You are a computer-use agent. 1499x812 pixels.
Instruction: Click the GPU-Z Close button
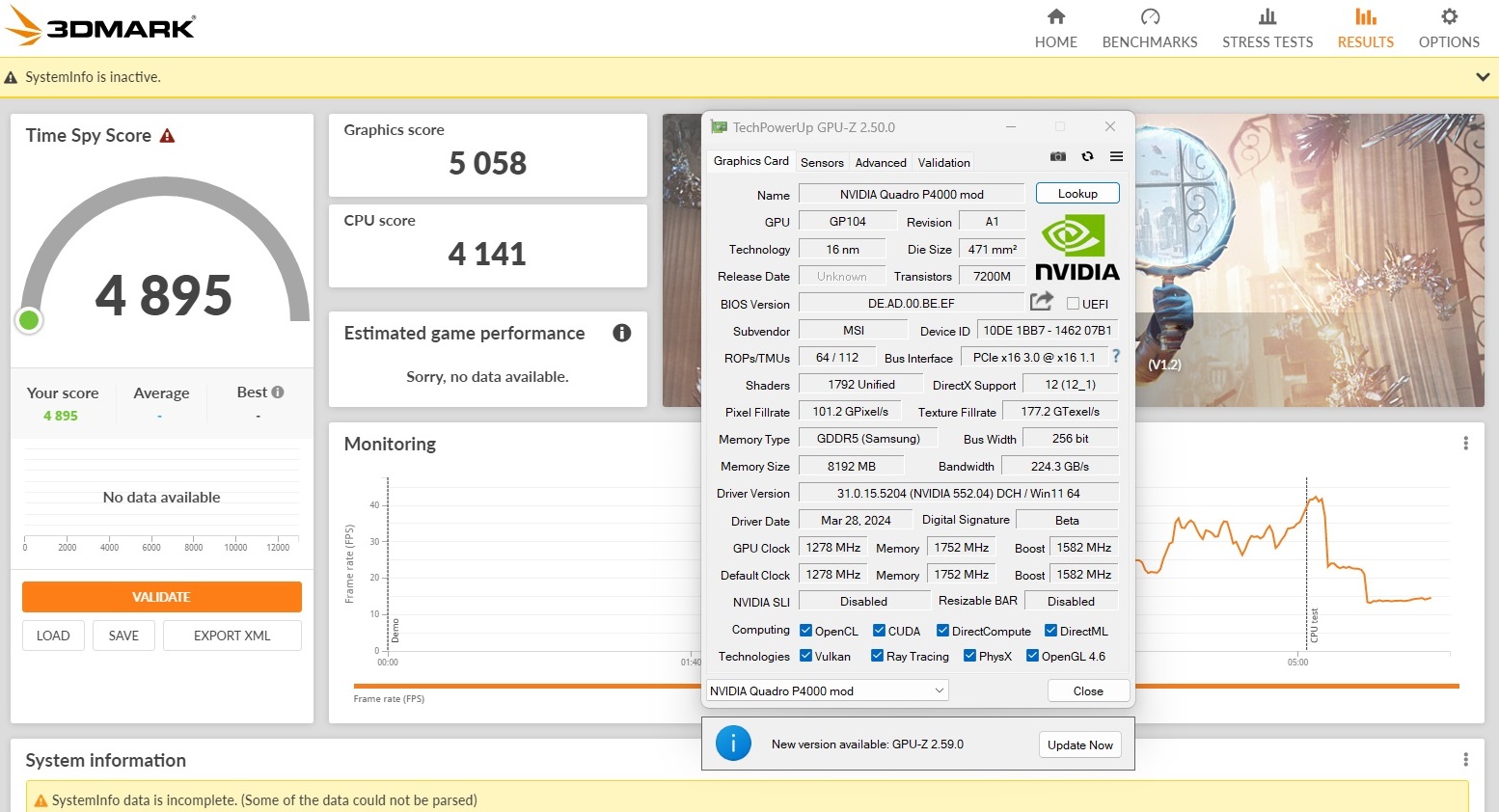1088,690
